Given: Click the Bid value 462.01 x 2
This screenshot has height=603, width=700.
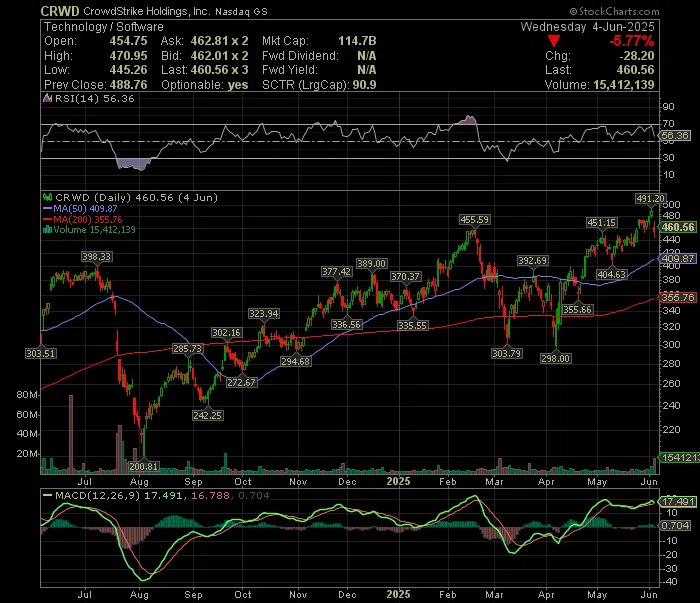Looking at the screenshot, I should 219,56.
